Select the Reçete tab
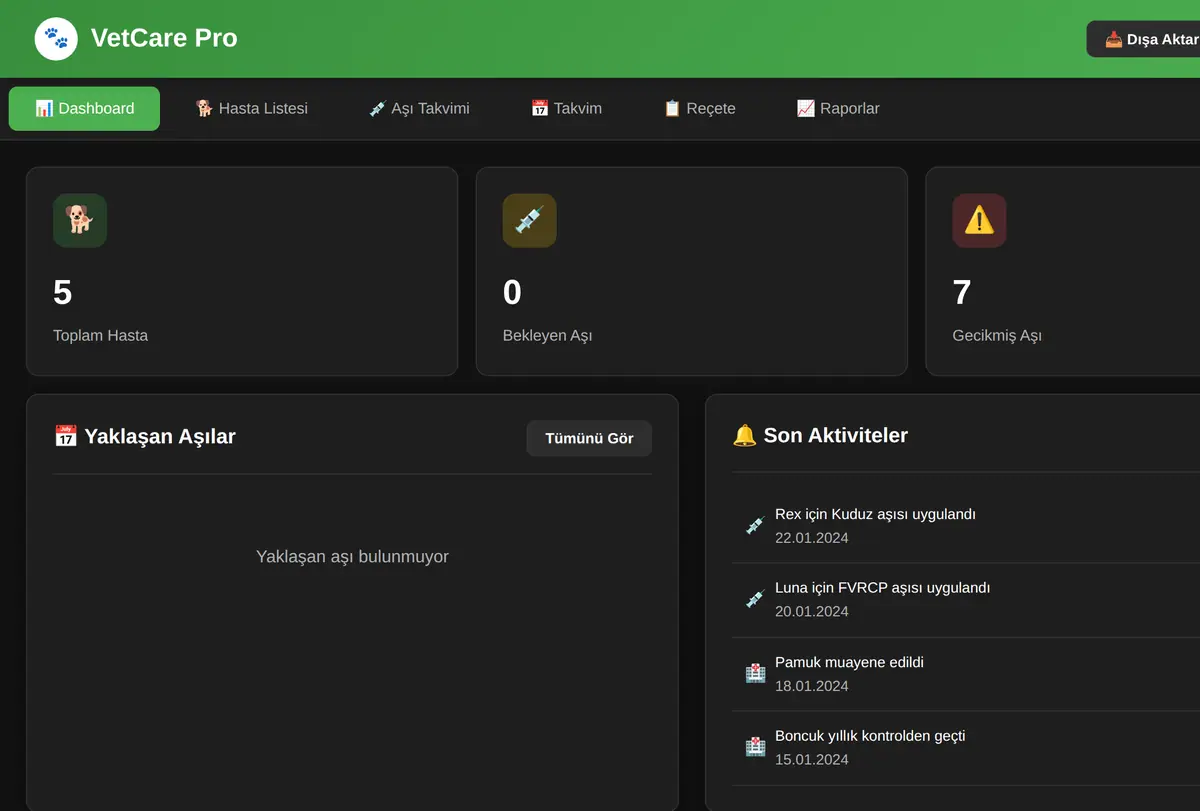The width and height of the screenshot is (1200, 811). 699,108
